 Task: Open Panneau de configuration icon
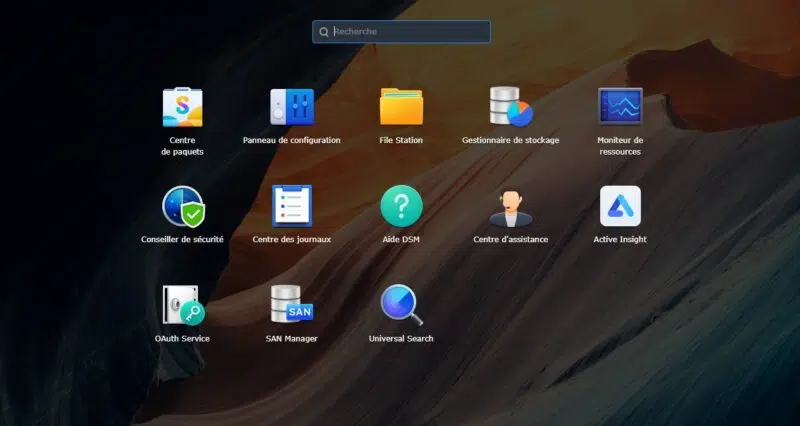click(x=291, y=107)
